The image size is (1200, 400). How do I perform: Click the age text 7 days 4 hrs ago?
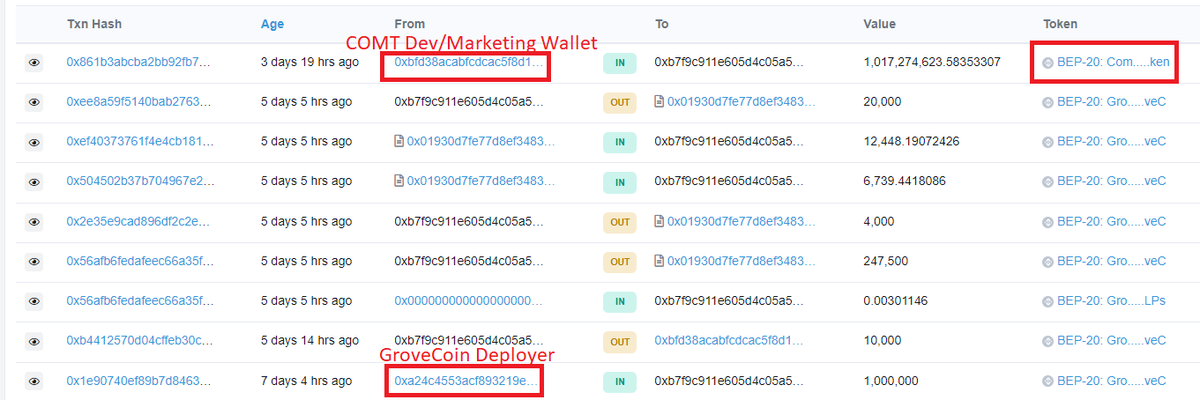[306, 381]
